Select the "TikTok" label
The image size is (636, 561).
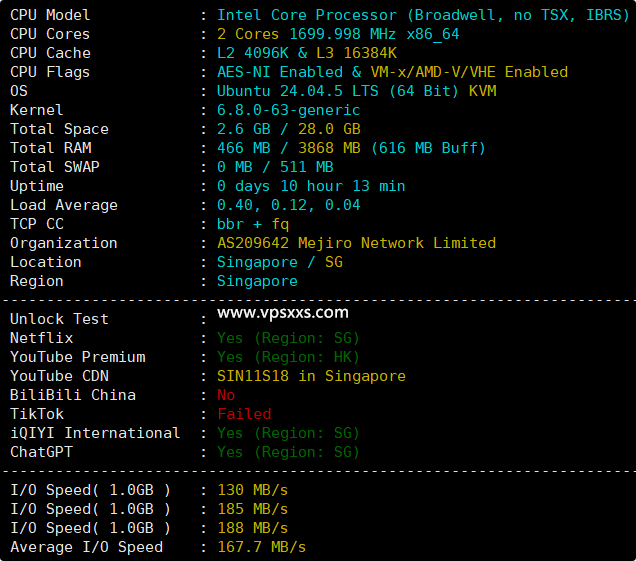(x=37, y=414)
